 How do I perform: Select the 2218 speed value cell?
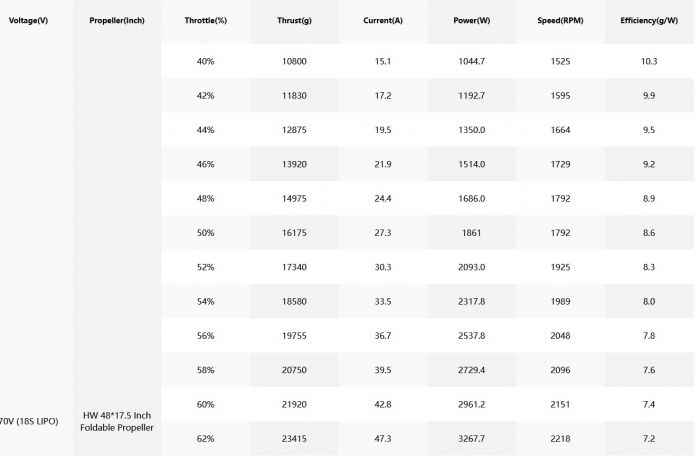click(x=559, y=438)
